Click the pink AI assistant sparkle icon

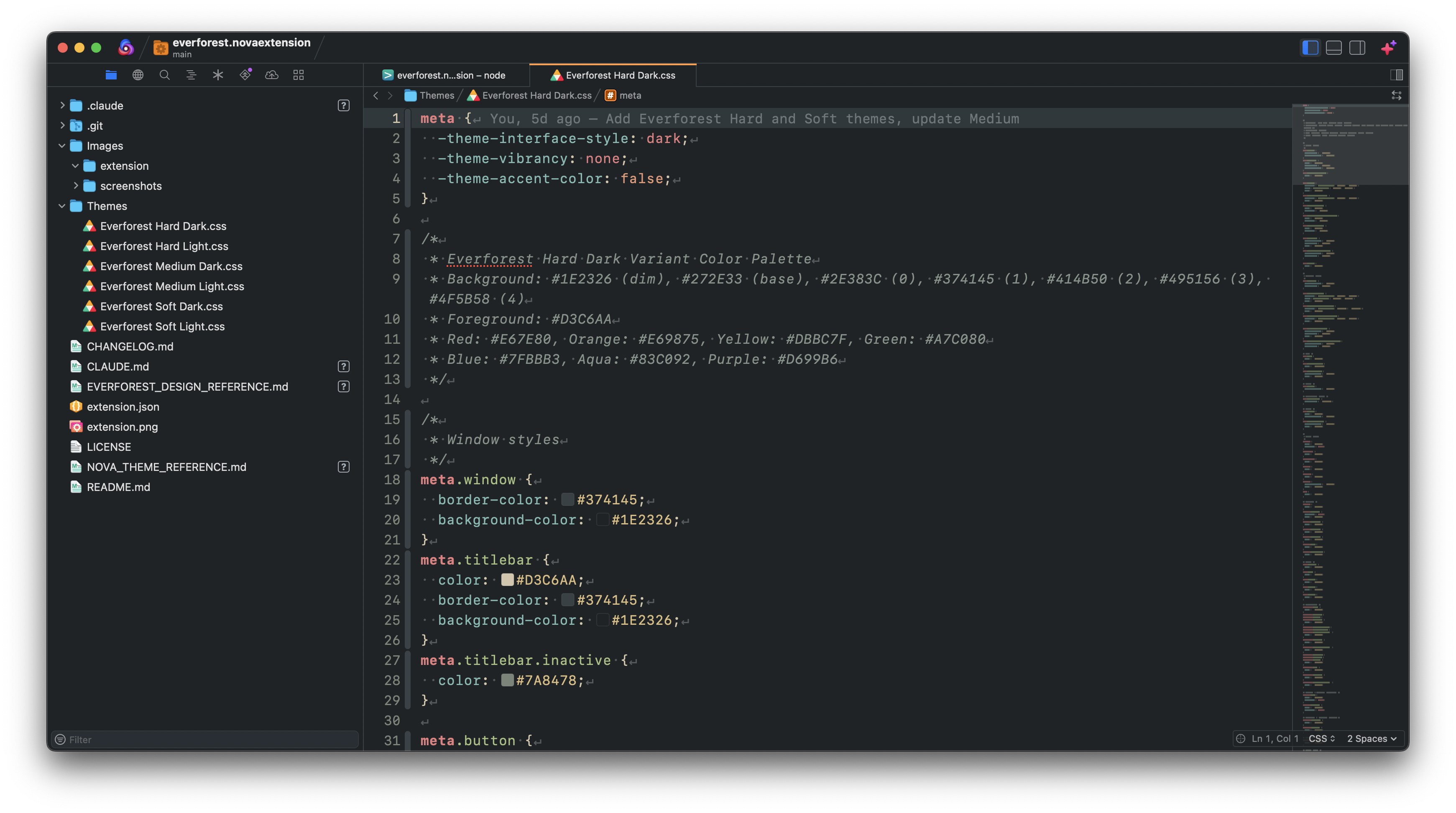click(x=1388, y=48)
